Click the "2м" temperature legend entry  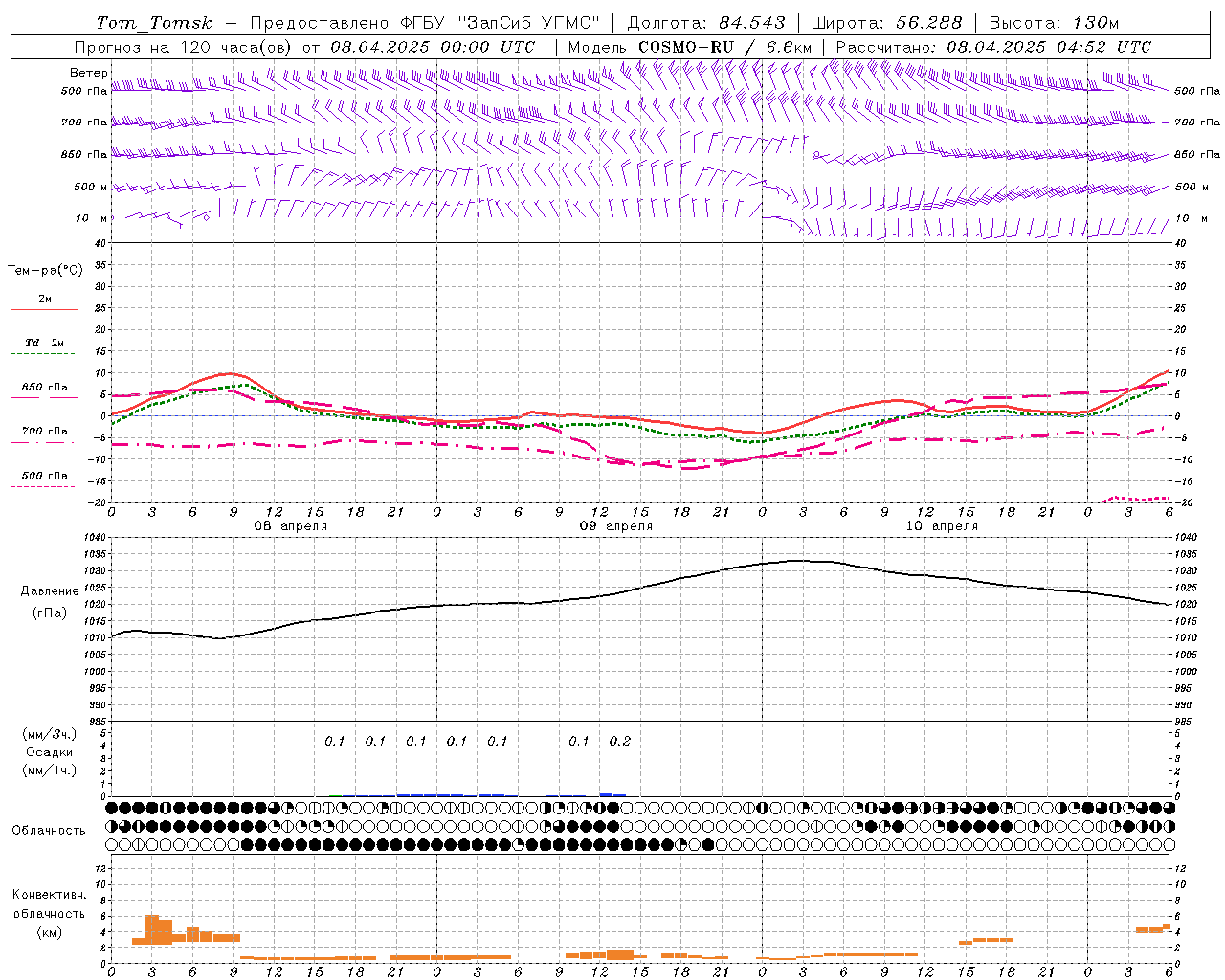coord(44,299)
